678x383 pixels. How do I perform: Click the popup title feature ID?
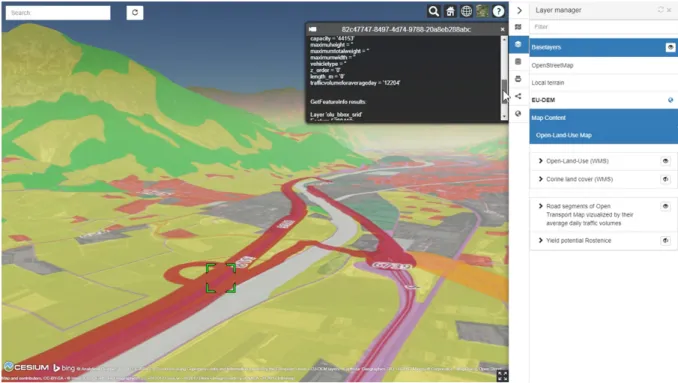406,29
